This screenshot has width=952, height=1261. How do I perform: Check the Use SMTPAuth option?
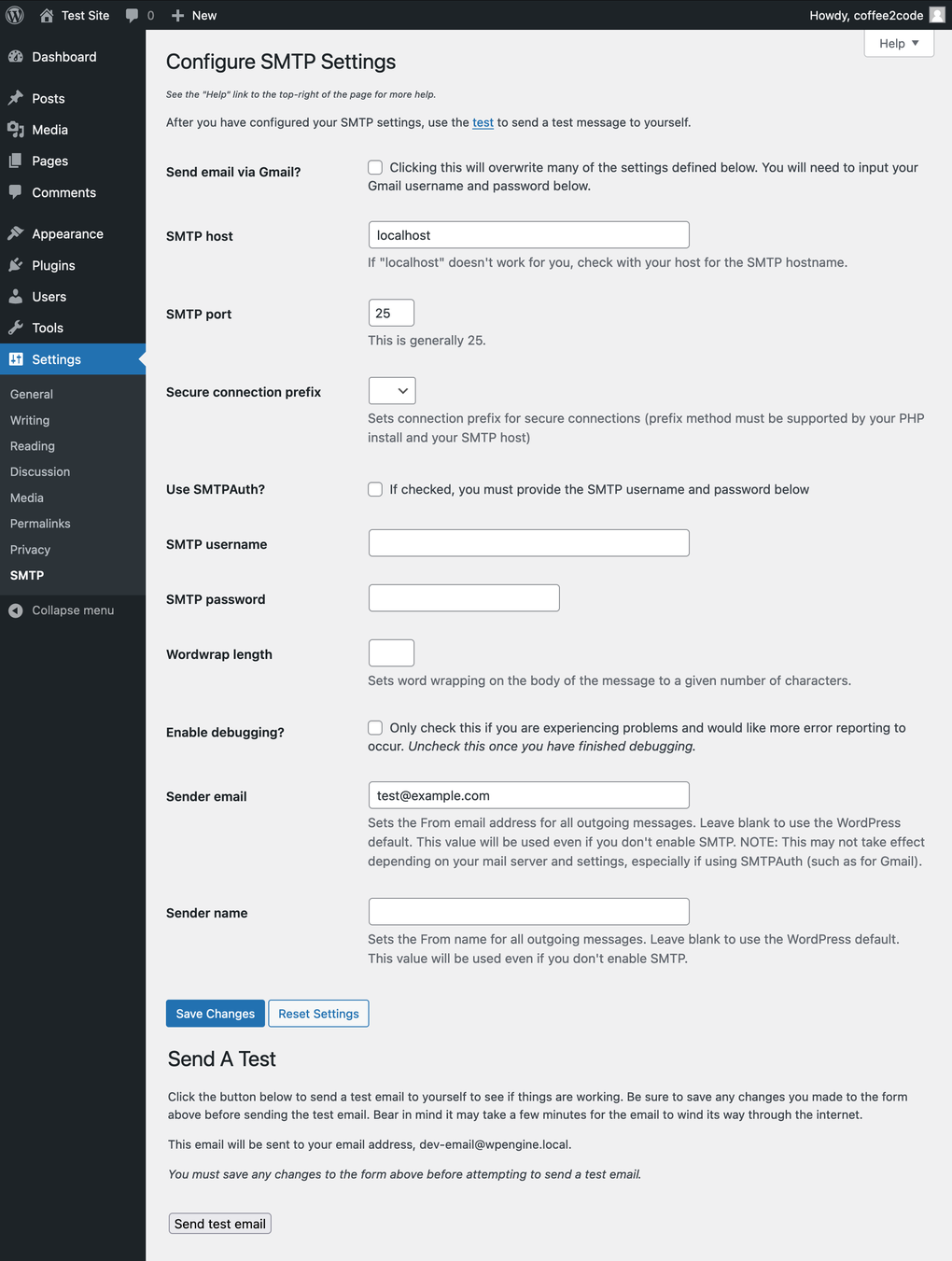pyautogui.click(x=374, y=489)
